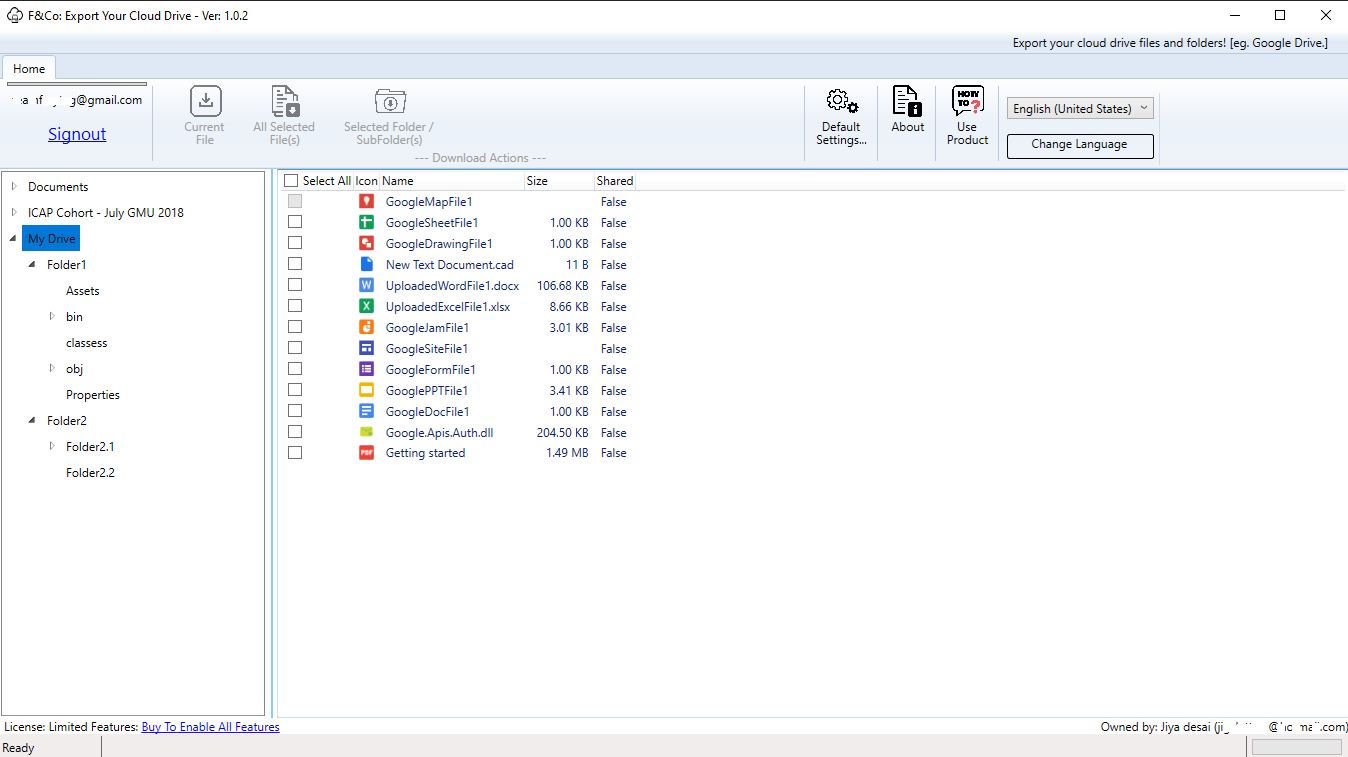
Task: Click the 106.68 KB size cell
Action: 562,286
